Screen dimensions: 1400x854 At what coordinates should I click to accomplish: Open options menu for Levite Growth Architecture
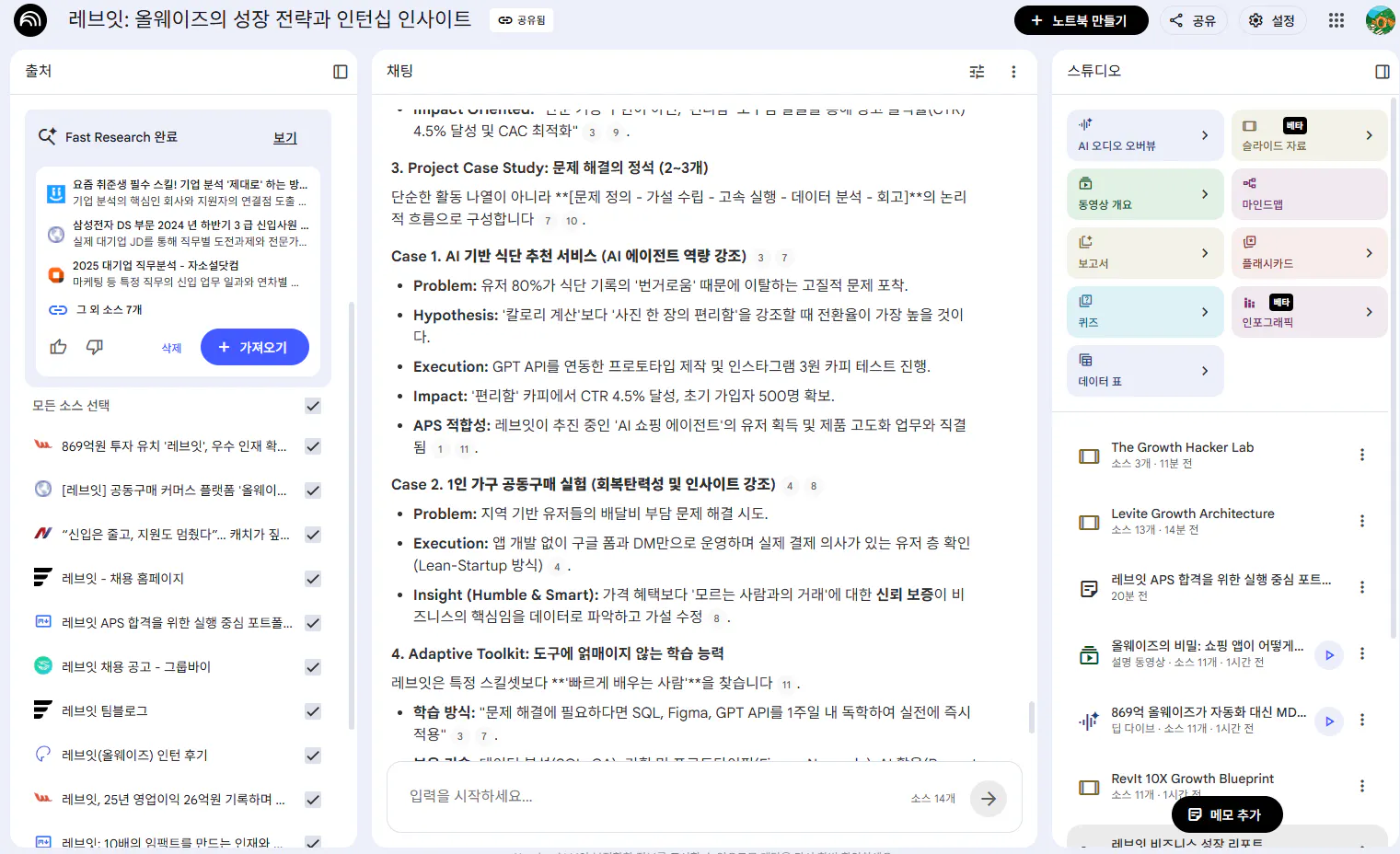pos(1362,521)
